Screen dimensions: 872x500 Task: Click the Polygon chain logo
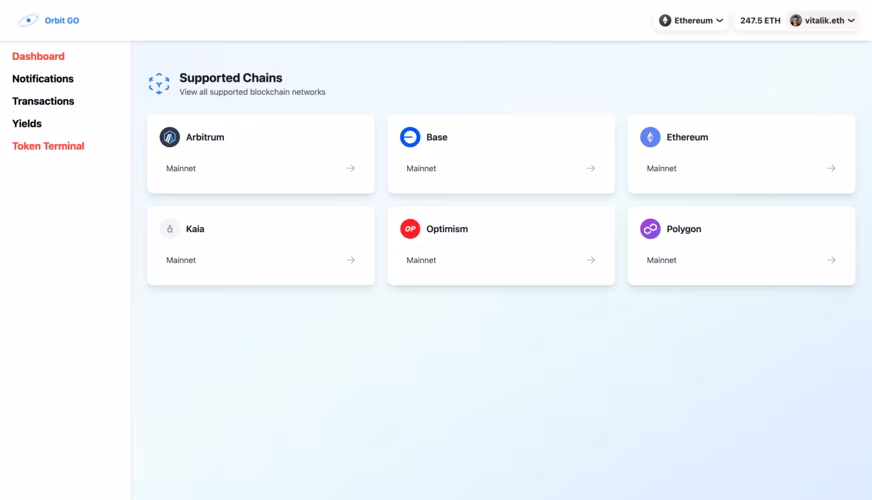click(650, 229)
